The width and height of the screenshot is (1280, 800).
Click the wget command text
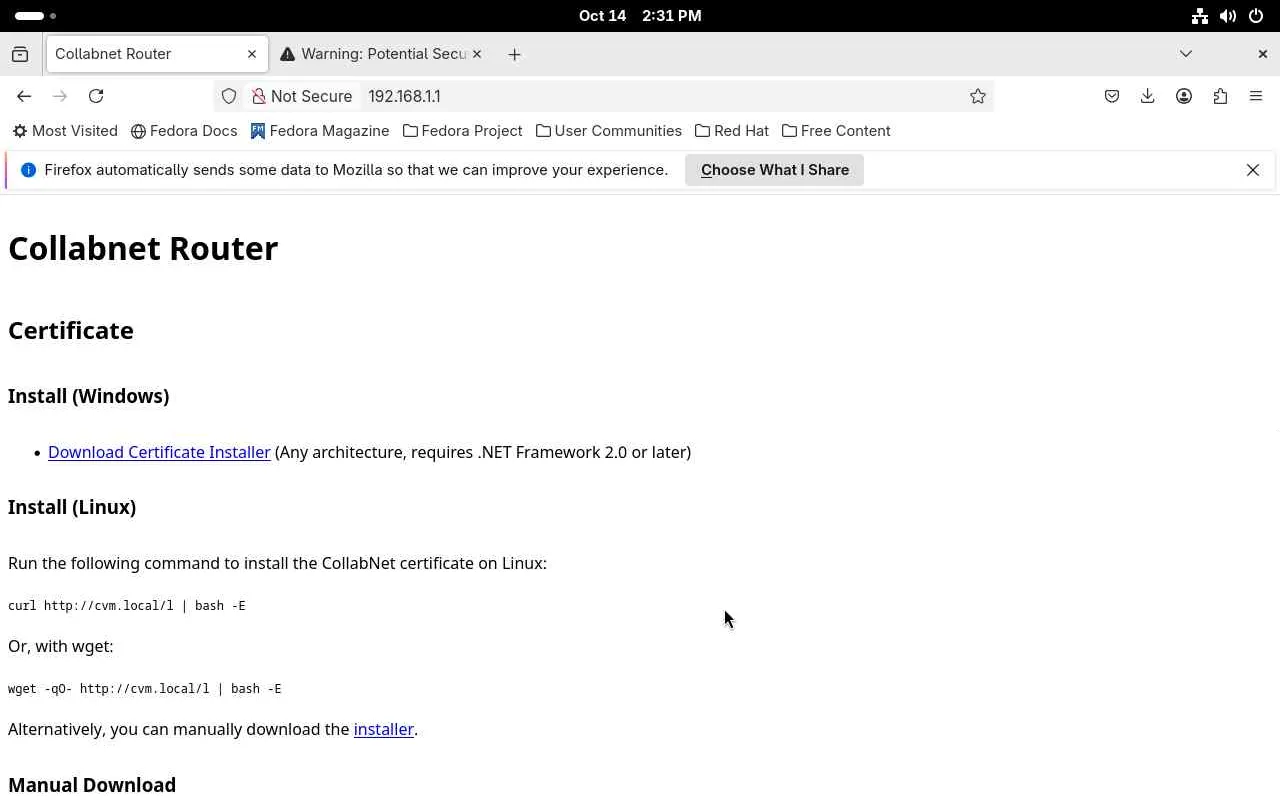[x=145, y=689]
